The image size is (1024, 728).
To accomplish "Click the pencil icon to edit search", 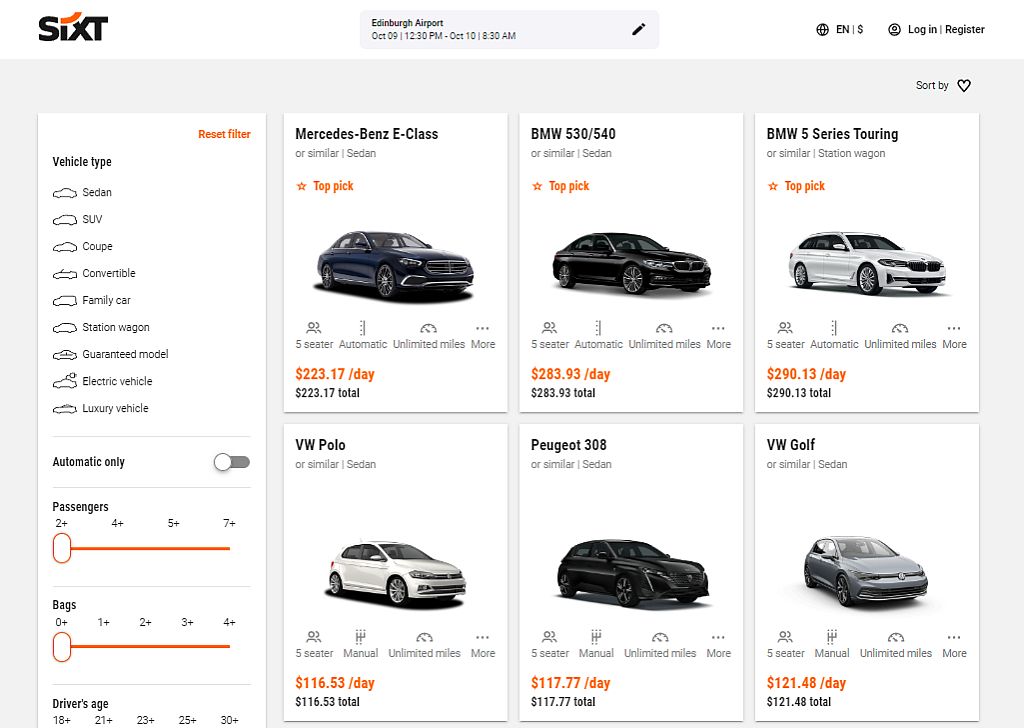I will [638, 29].
